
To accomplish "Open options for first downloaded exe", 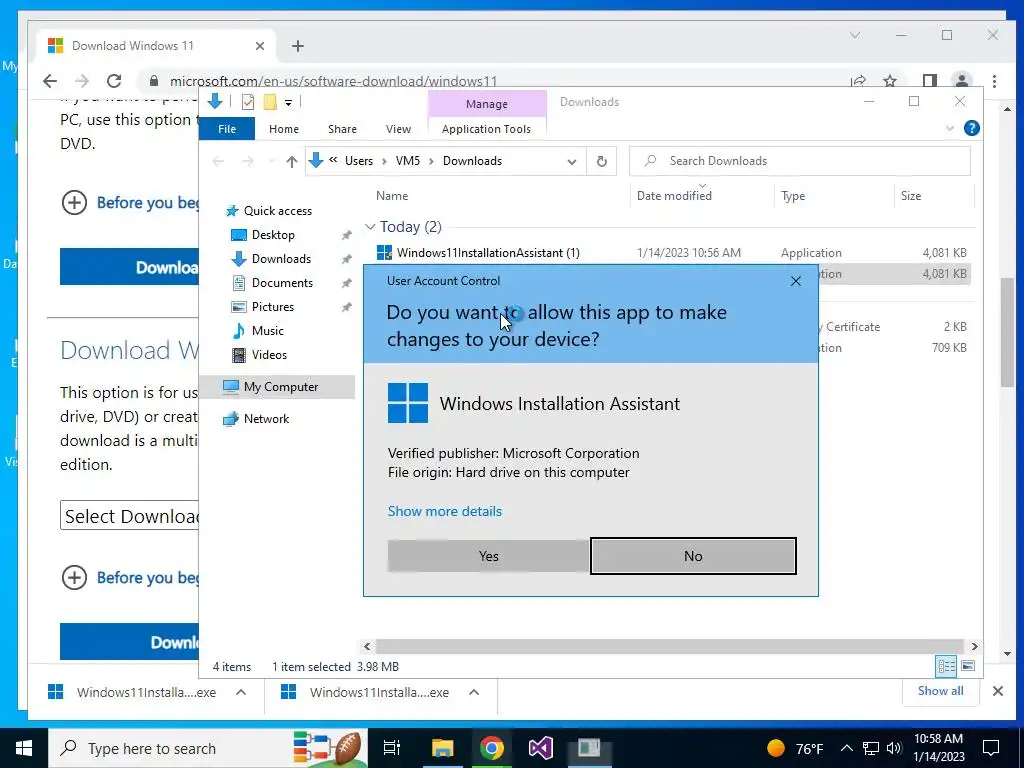I will pos(240,692).
